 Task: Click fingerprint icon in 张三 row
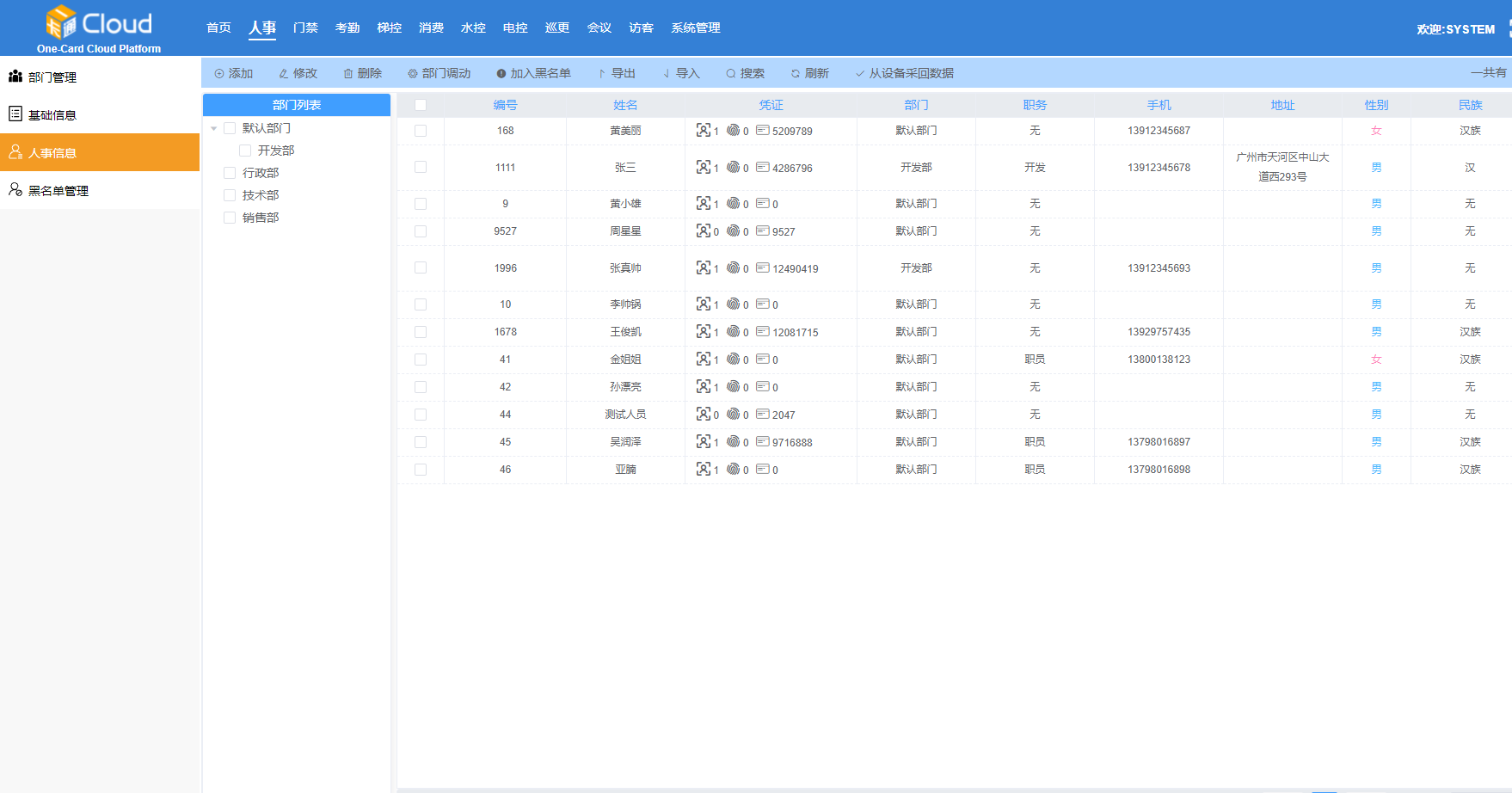tap(733, 167)
